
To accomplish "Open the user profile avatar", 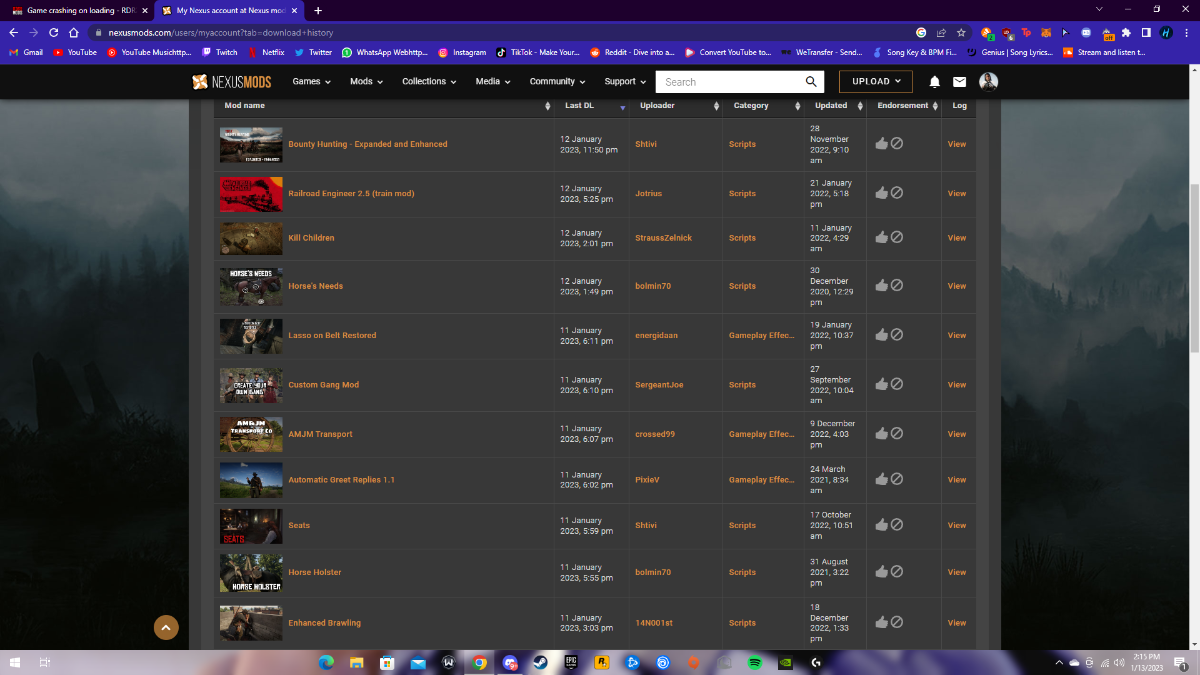I will pos(988,82).
